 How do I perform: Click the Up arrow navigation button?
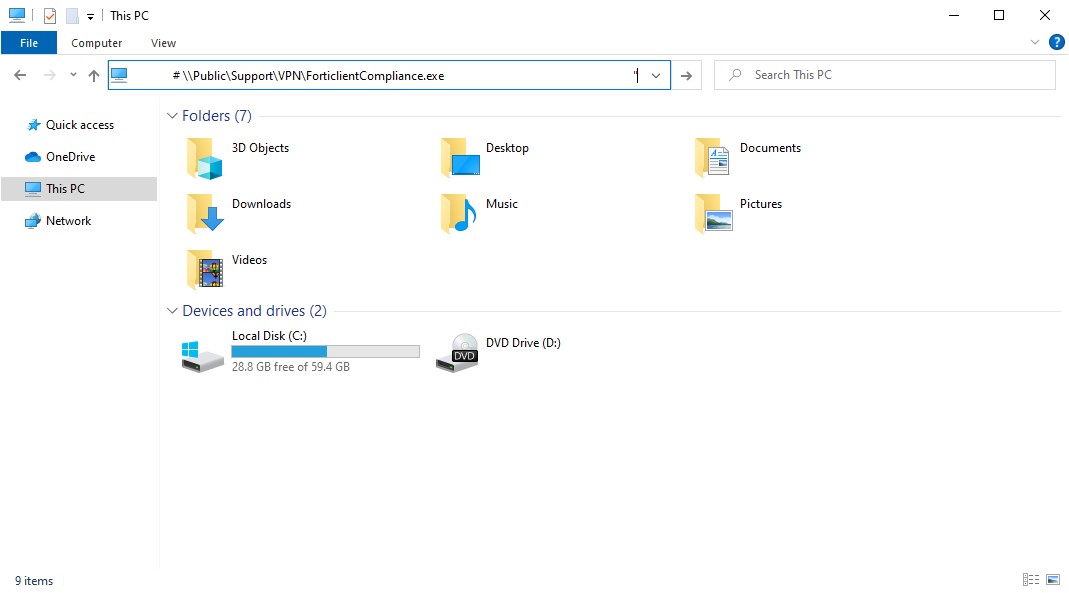(94, 75)
